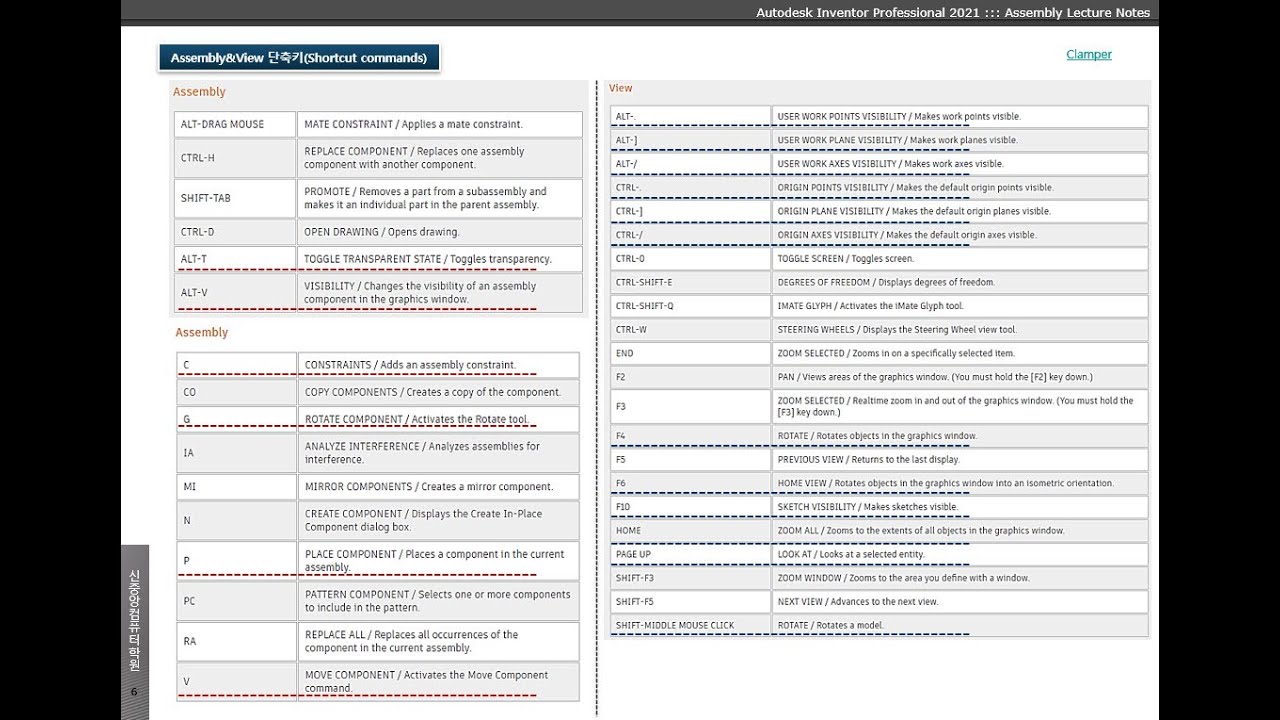Image resolution: width=1280 pixels, height=720 pixels.
Task: Select the ALT-T shortcut cell
Action: pos(235,259)
